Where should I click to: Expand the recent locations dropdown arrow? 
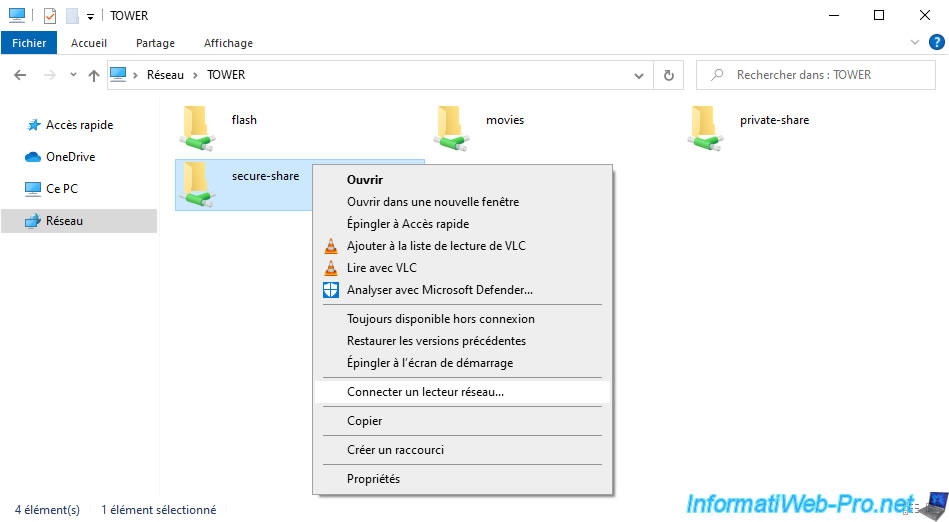(x=73, y=75)
